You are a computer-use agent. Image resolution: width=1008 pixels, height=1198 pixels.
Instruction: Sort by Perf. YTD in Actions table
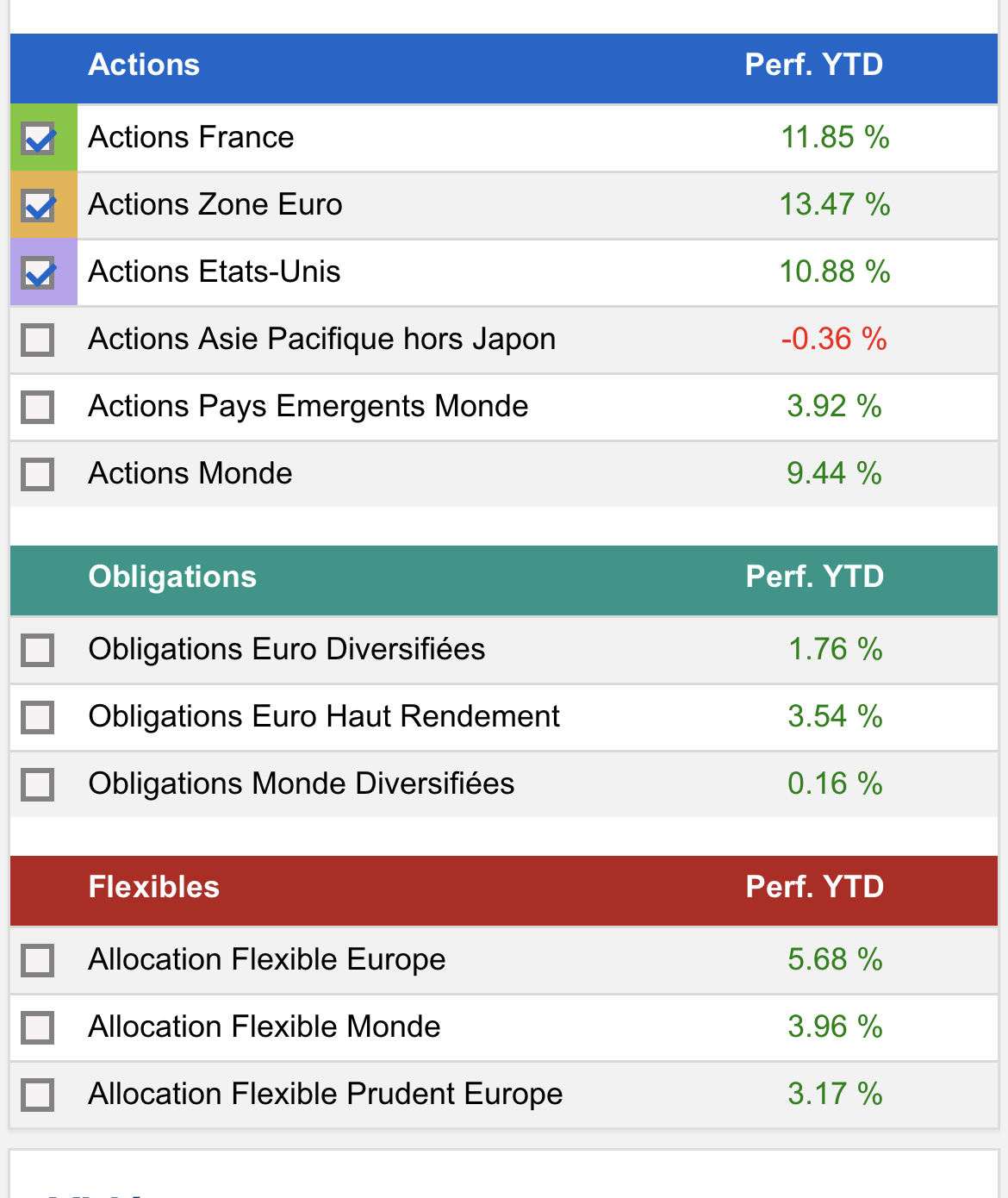click(x=814, y=66)
